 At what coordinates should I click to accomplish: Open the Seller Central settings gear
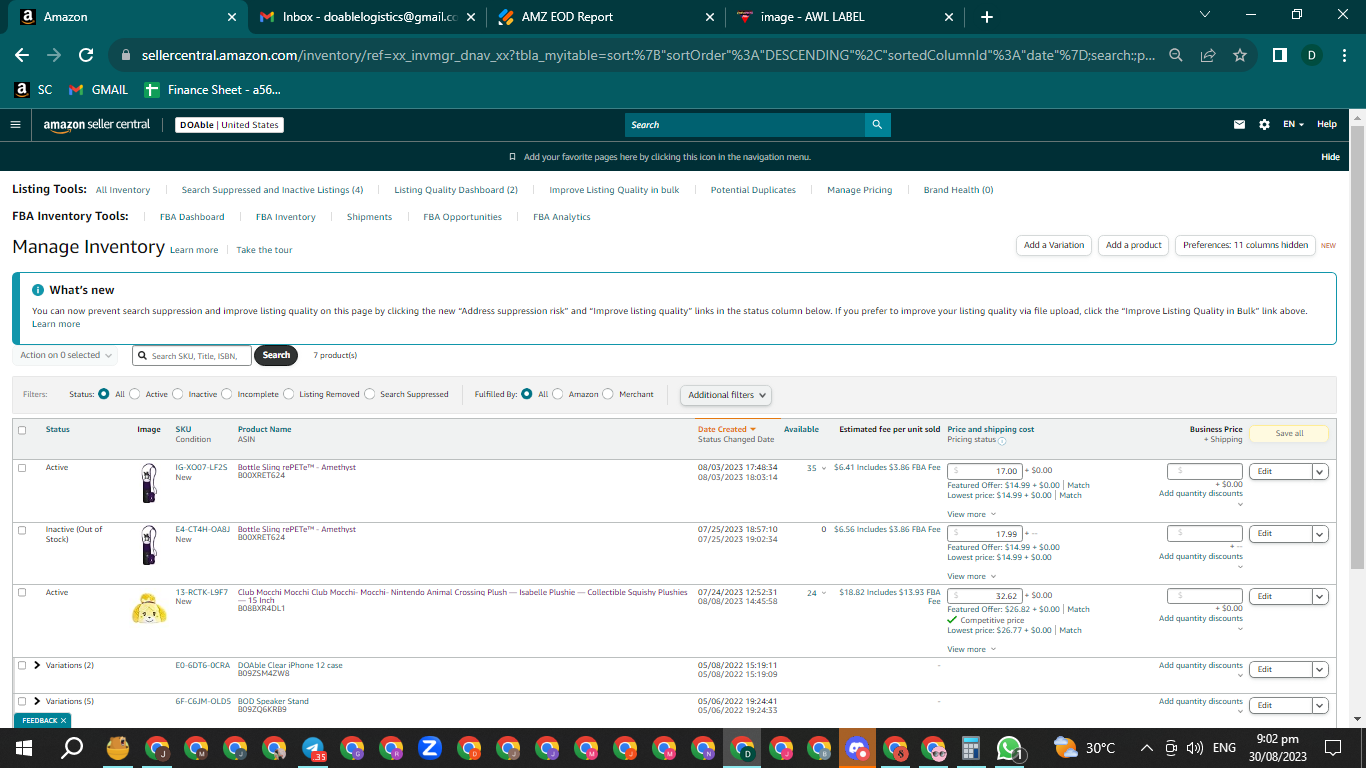[x=1264, y=125]
